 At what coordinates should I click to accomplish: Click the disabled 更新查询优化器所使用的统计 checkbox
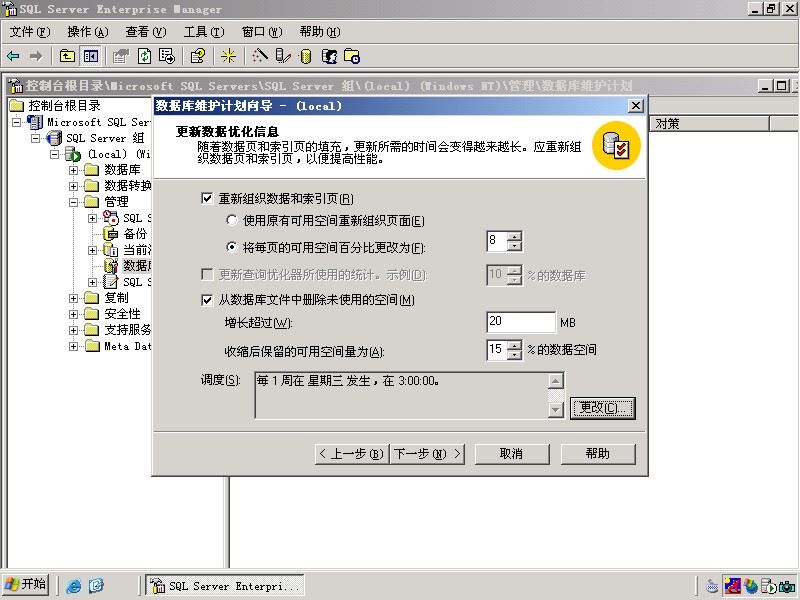207,274
